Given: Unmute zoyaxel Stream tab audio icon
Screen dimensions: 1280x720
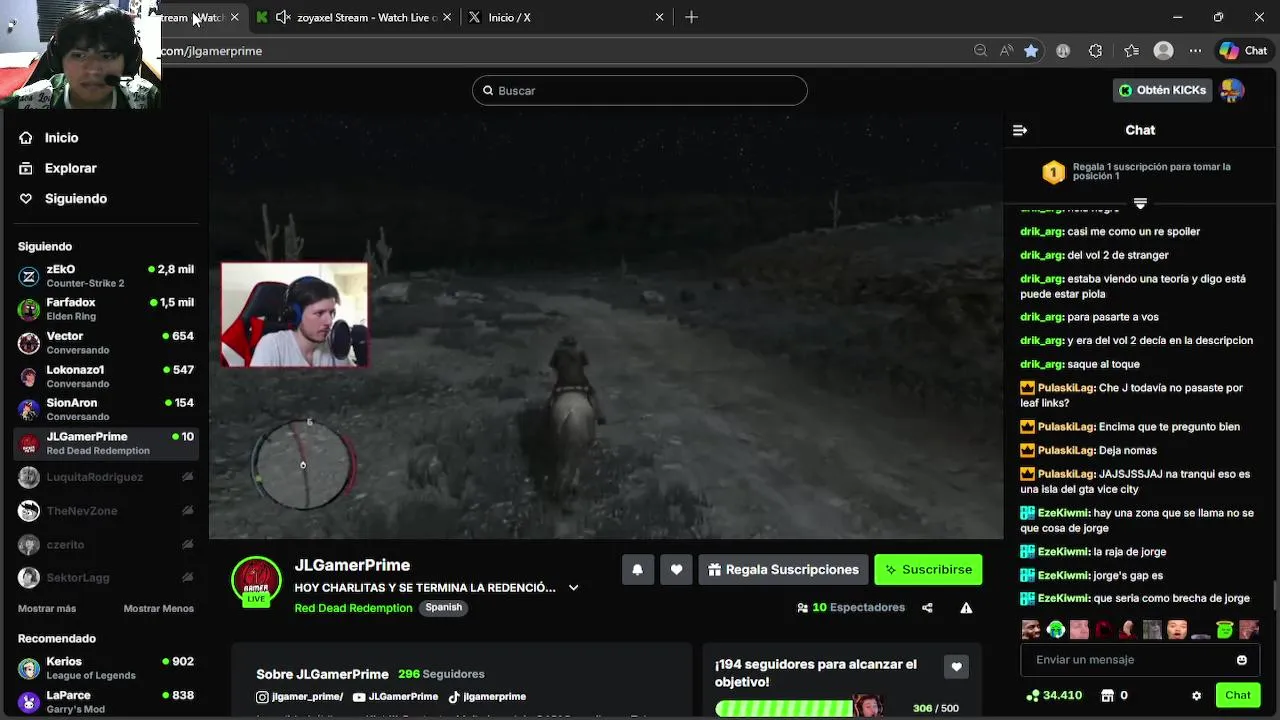Looking at the screenshot, I should [283, 17].
